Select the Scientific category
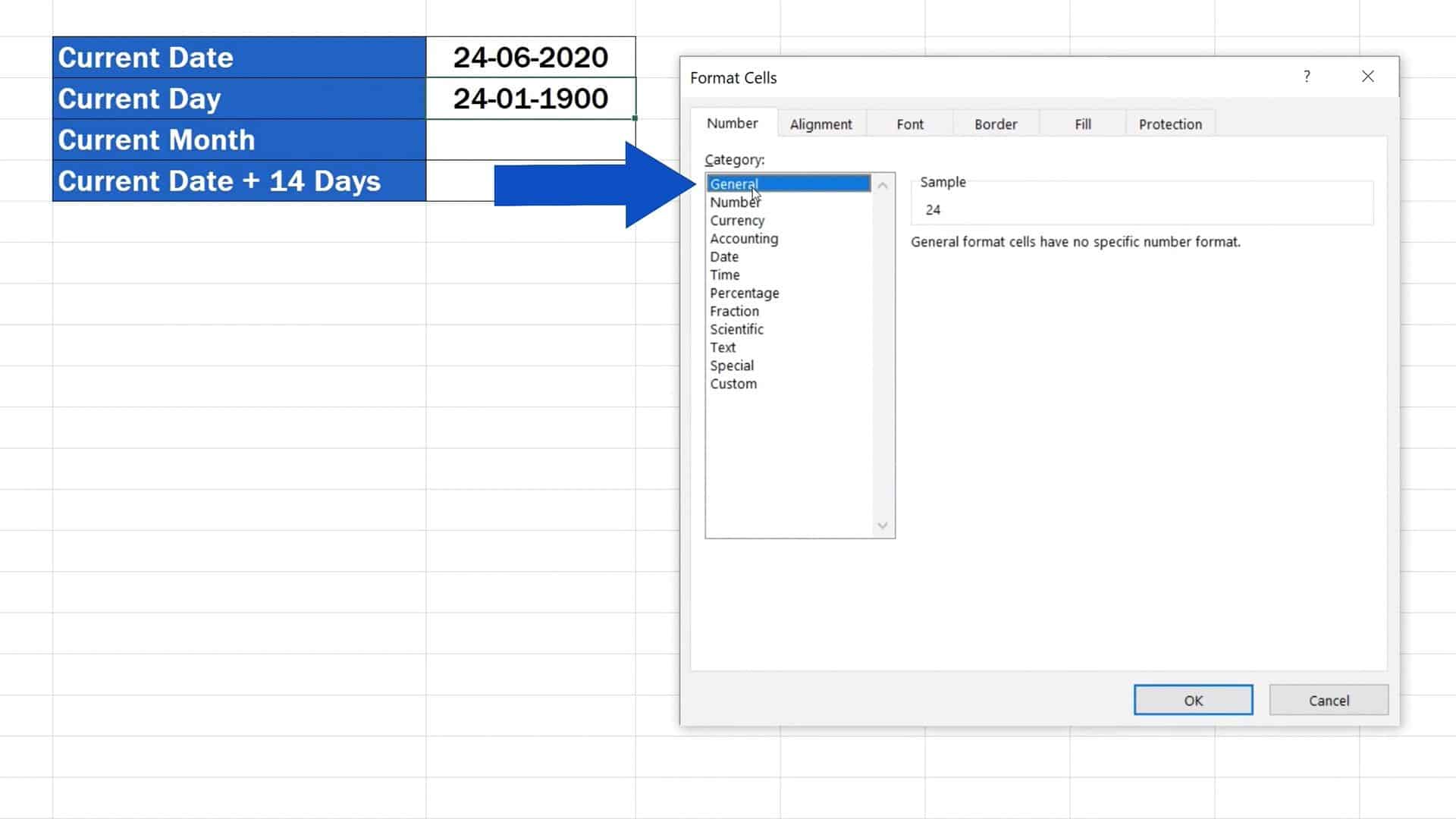Image resolution: width=1456 pixels, height=819 pixels. 736,329
